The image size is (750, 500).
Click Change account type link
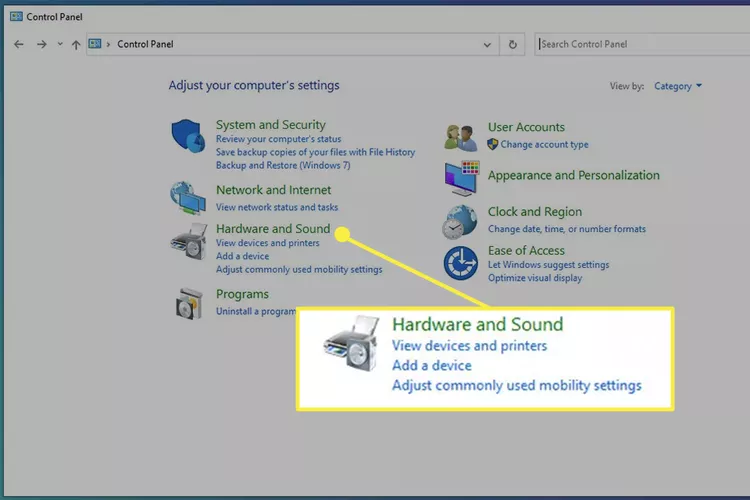(x=544, y=144)
